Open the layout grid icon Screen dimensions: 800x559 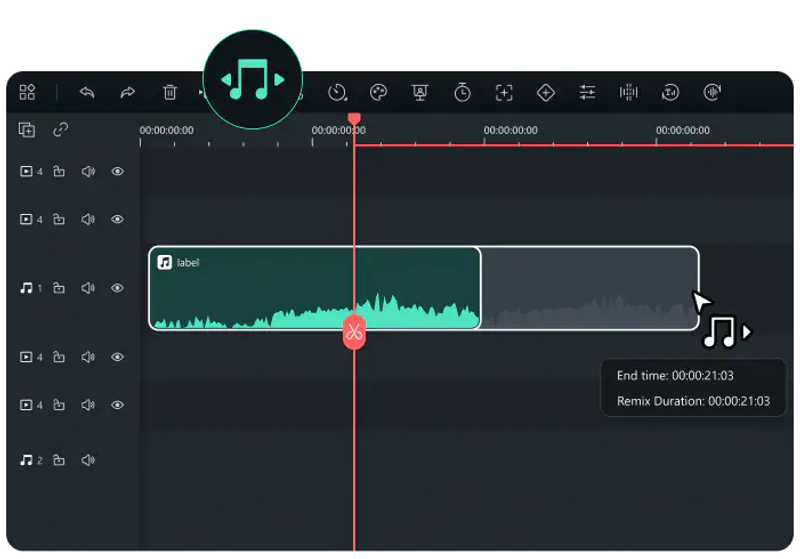pyautogui.click(x=27, y=92)
